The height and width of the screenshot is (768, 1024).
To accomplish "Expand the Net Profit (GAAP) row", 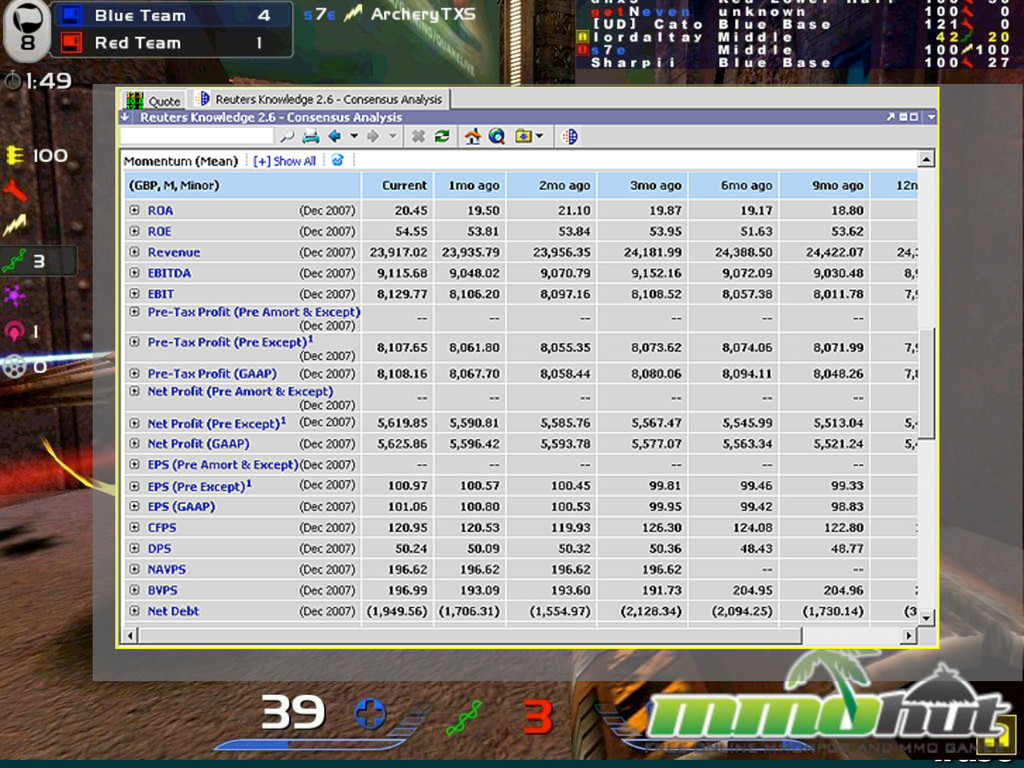I will [x=135, y=443].
